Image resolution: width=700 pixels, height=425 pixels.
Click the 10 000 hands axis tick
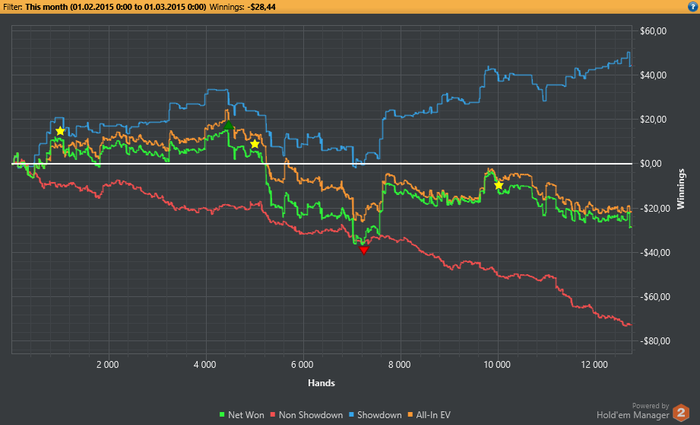click(497, 365)
